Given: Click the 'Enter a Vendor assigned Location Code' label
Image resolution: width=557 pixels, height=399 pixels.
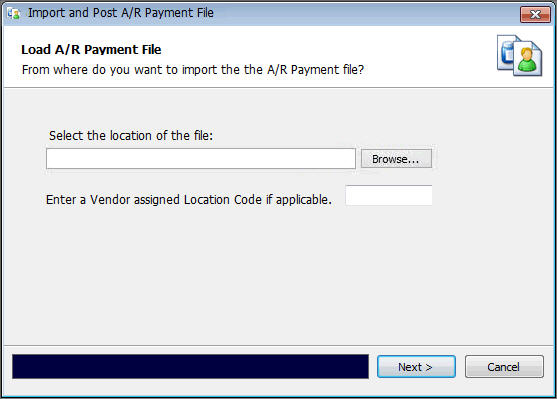Looking at the screenshot, I should pos(189,200).
